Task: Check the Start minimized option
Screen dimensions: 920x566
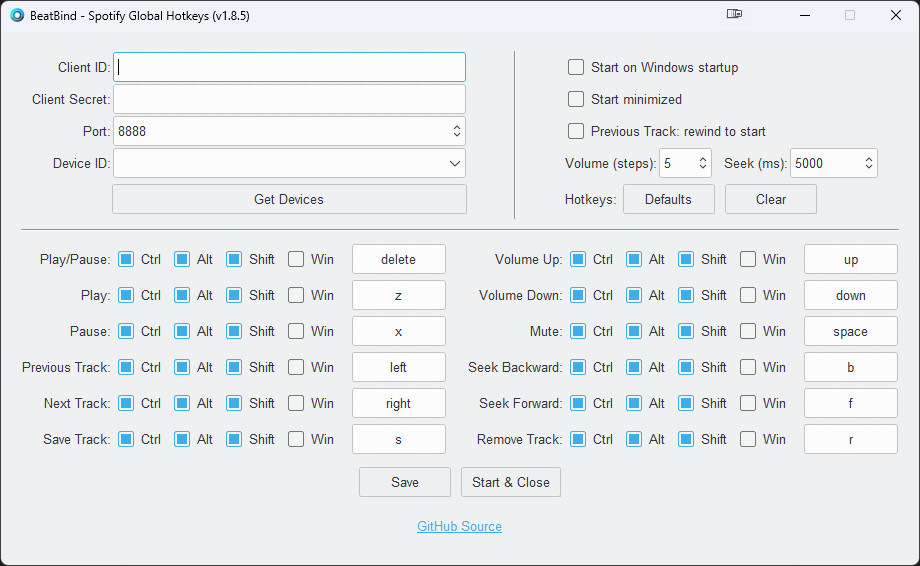Action: [x=576, y=99]
